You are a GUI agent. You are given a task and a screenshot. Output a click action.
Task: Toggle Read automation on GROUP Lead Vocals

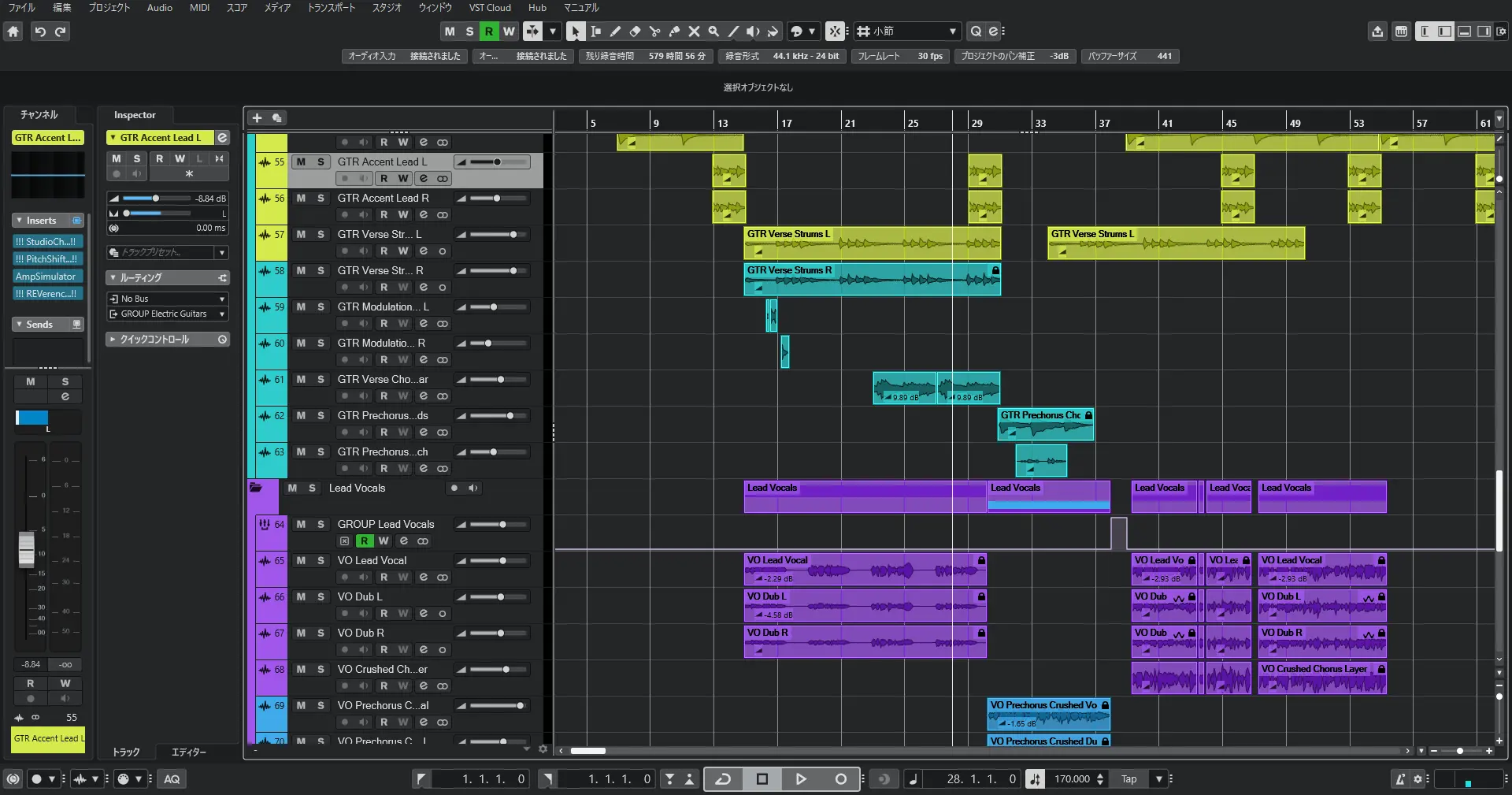tap(364, 541)
